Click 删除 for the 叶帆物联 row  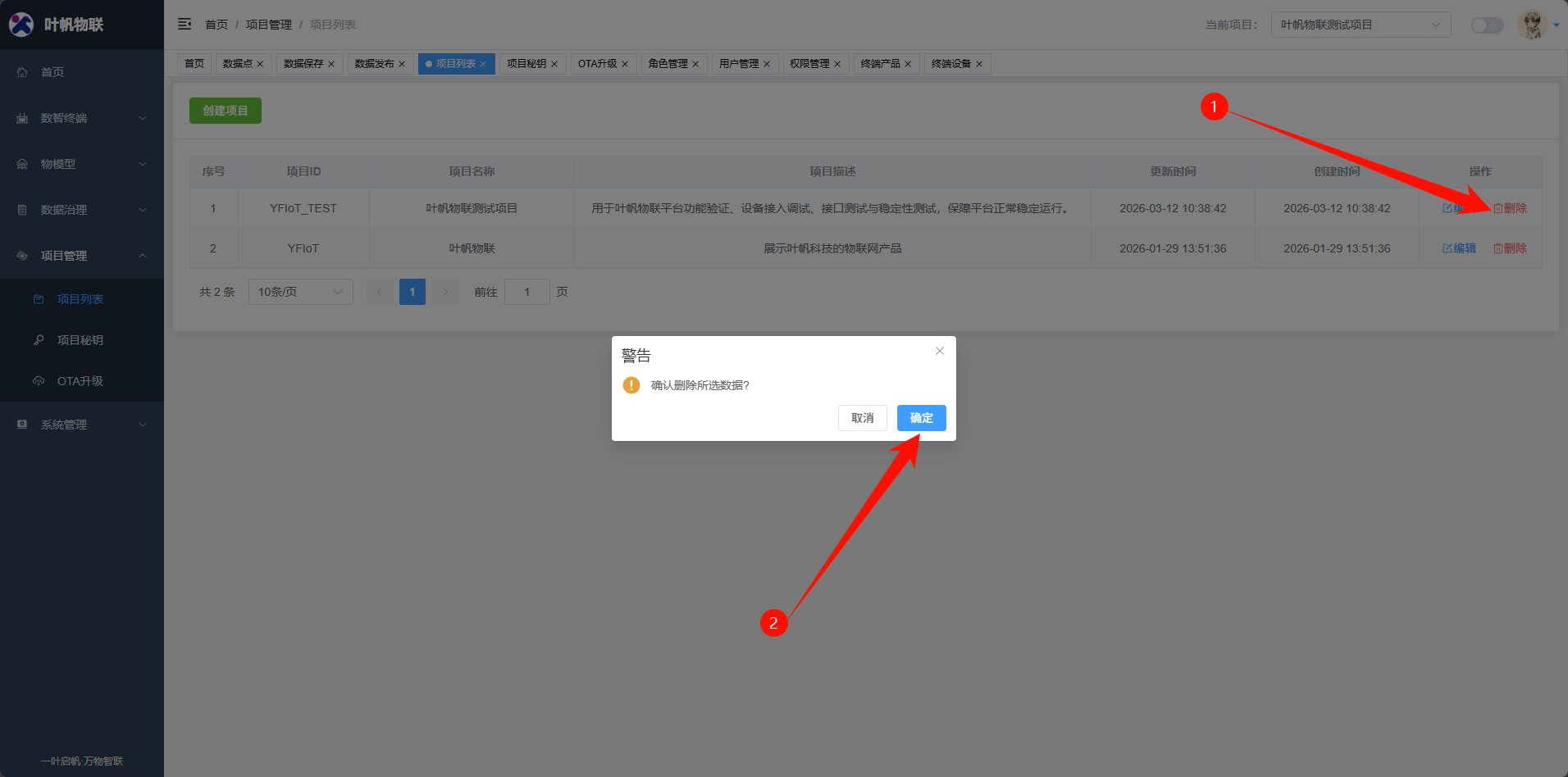[x=1510, y=248]
